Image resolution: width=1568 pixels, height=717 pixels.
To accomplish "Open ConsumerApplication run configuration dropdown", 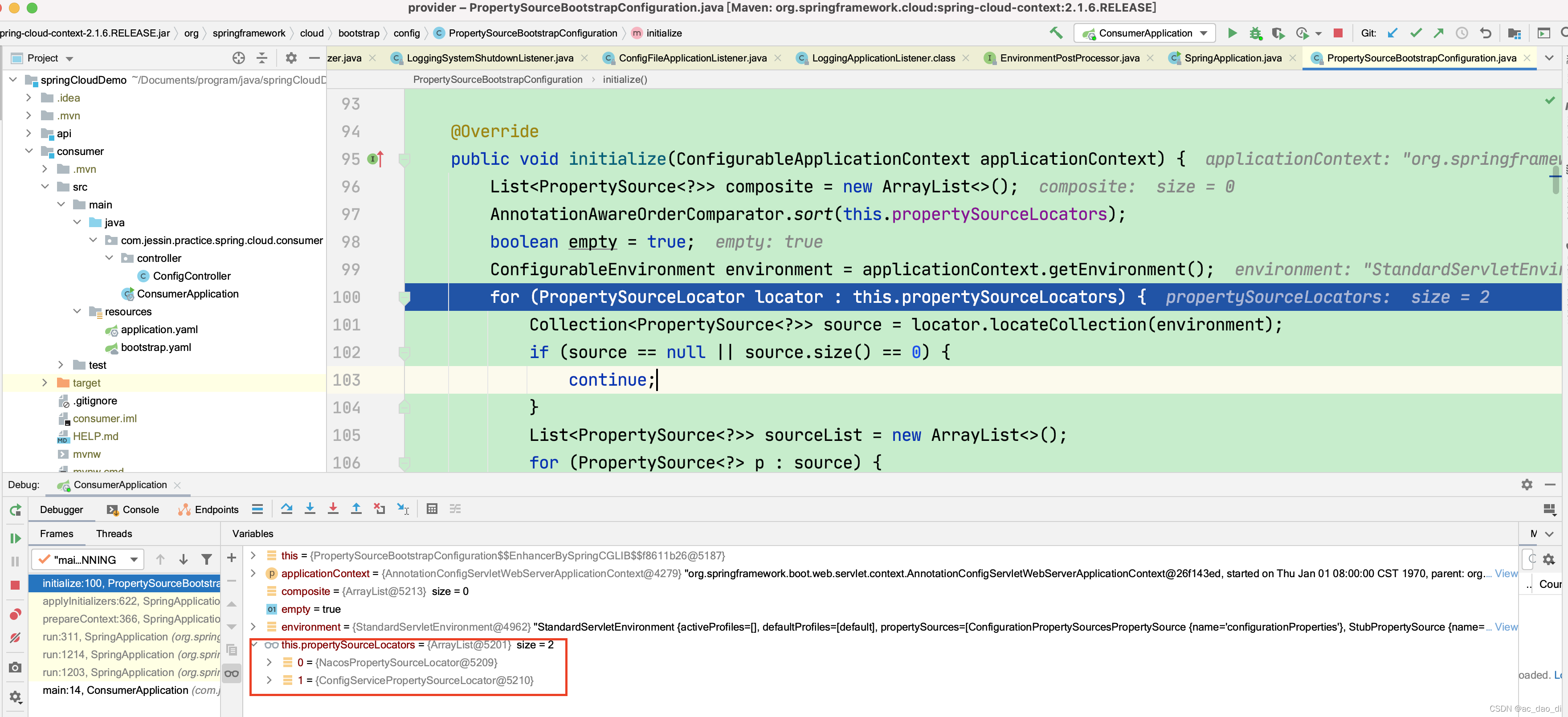I will click(1144, 33).
